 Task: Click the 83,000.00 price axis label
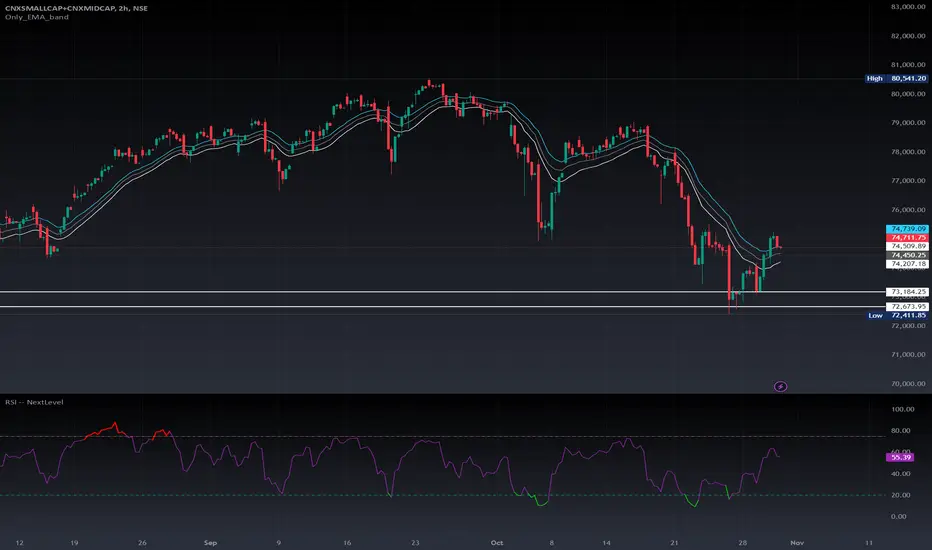[x=908, y=7]
